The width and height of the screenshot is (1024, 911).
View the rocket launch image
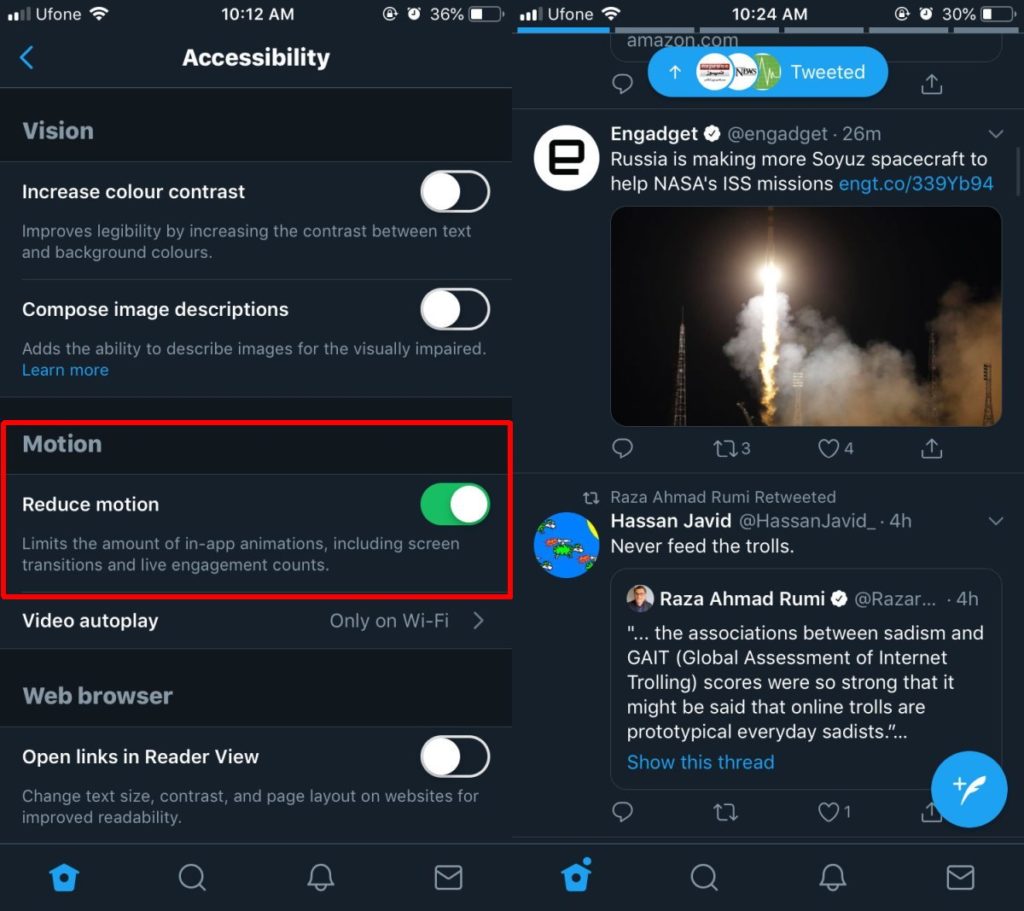(x=806, y=316)
